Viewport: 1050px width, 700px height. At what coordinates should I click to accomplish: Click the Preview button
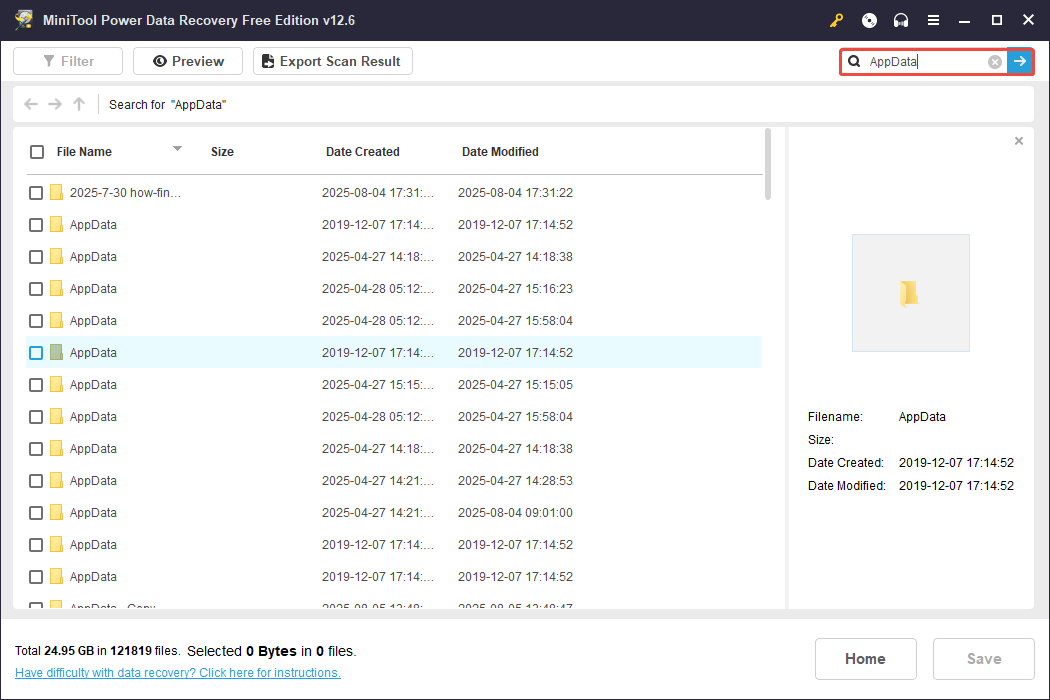(187, 61)
